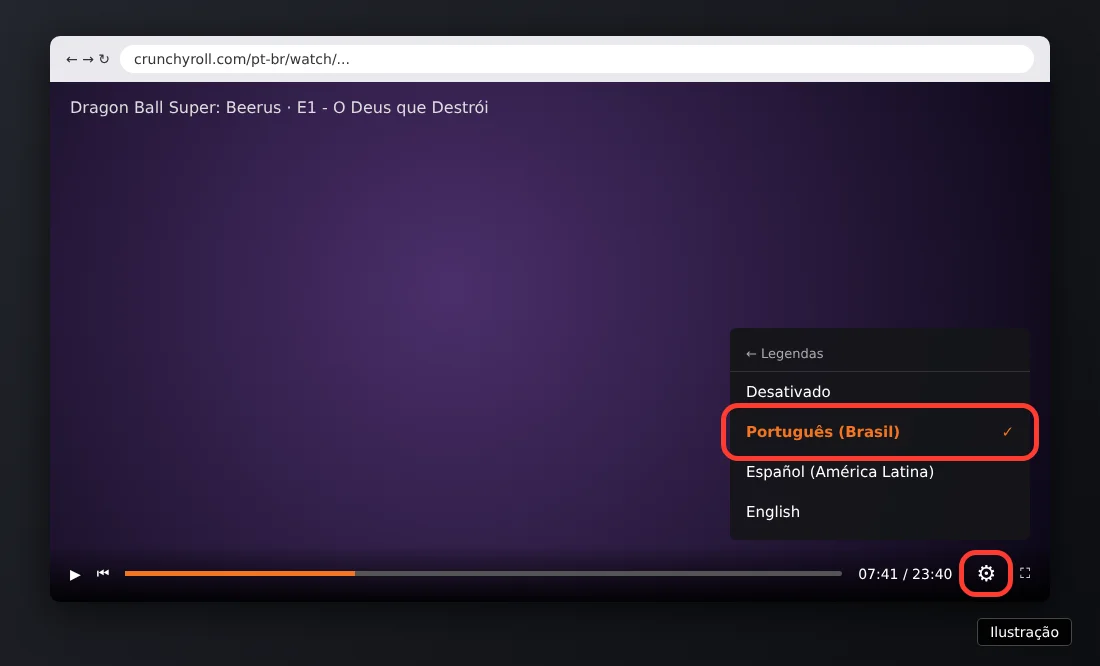
Task: Select Desativado to turn off subtitles
Action: coord(880,392)
